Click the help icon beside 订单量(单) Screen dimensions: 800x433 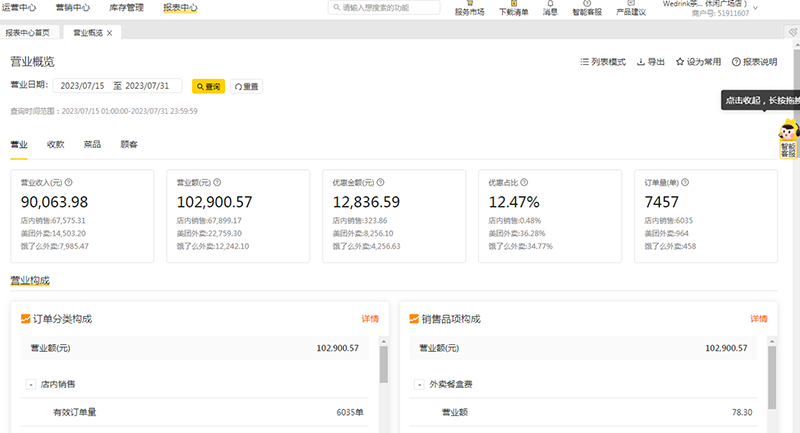pyautogui.click(x=685, y=182)
